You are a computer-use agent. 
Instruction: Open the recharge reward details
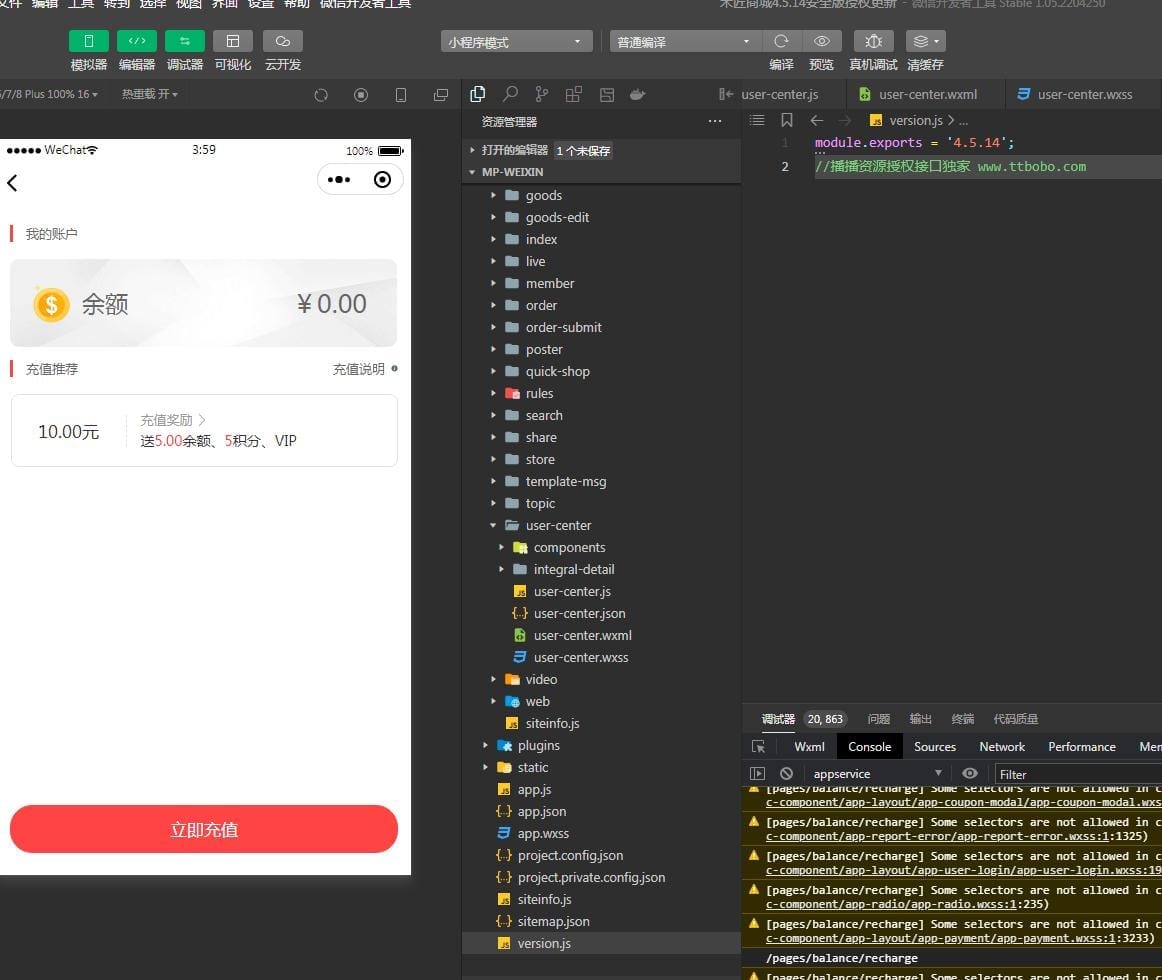coord(173,420)
